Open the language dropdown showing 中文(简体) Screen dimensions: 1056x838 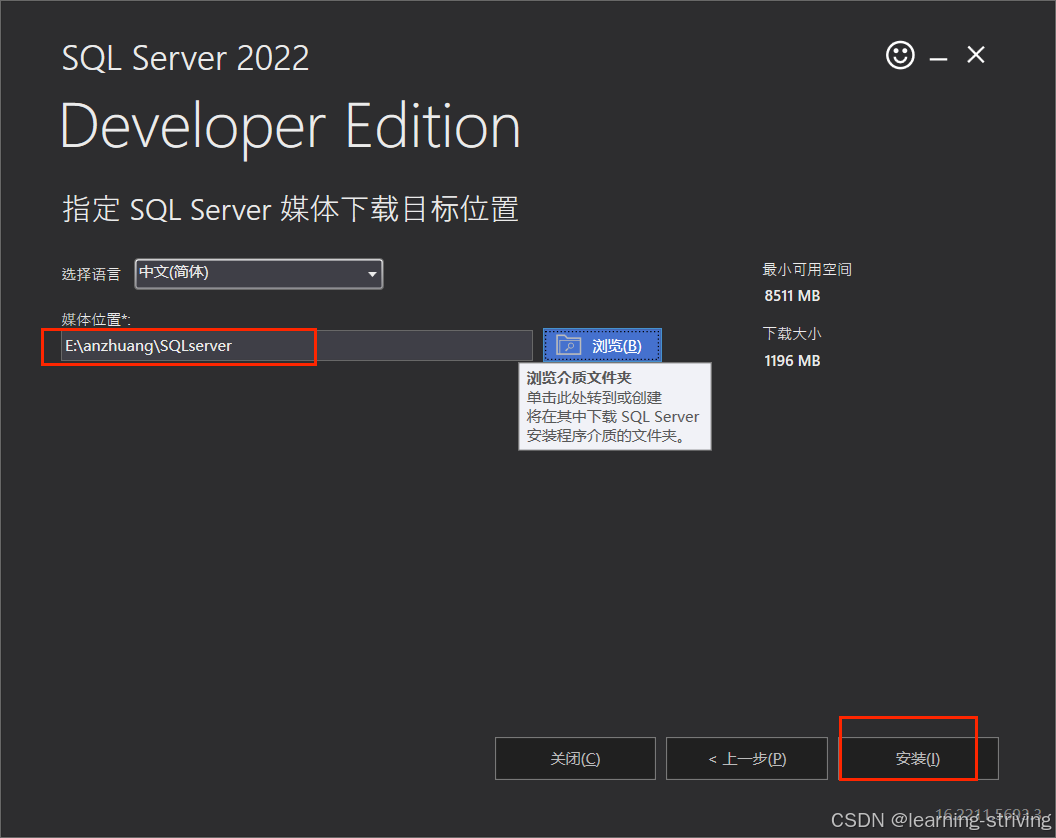pos(259,273)
